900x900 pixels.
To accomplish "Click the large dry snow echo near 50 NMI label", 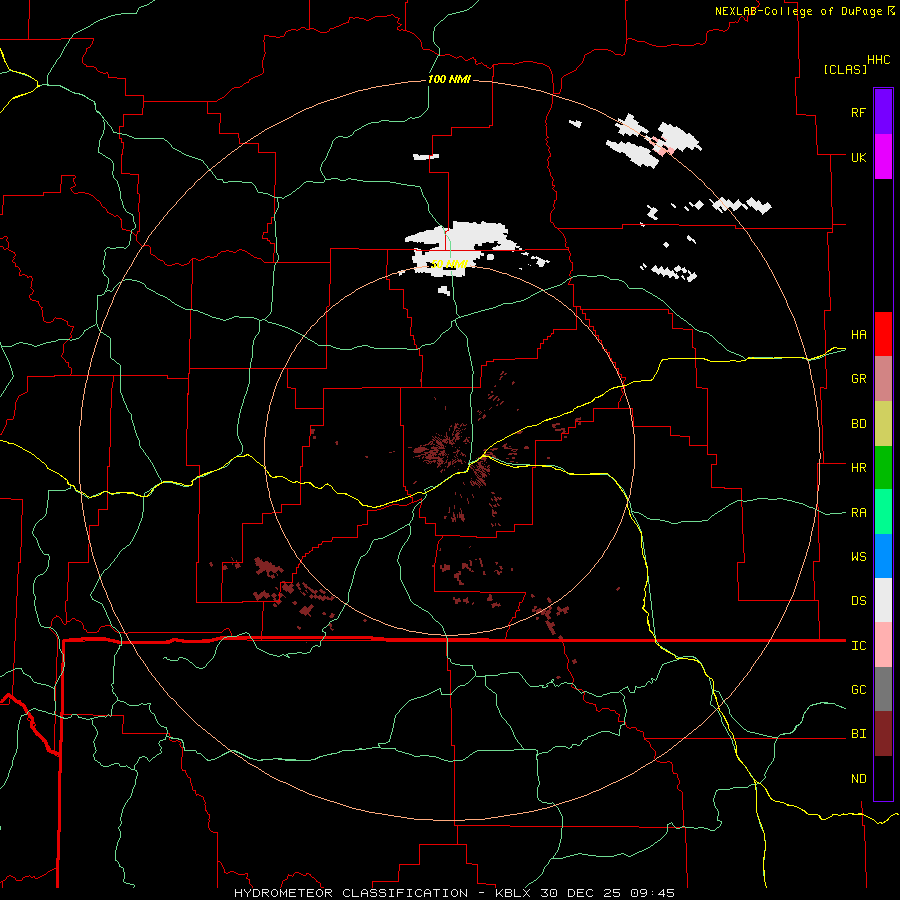I will pyautogui.click(x=459, y=247).
